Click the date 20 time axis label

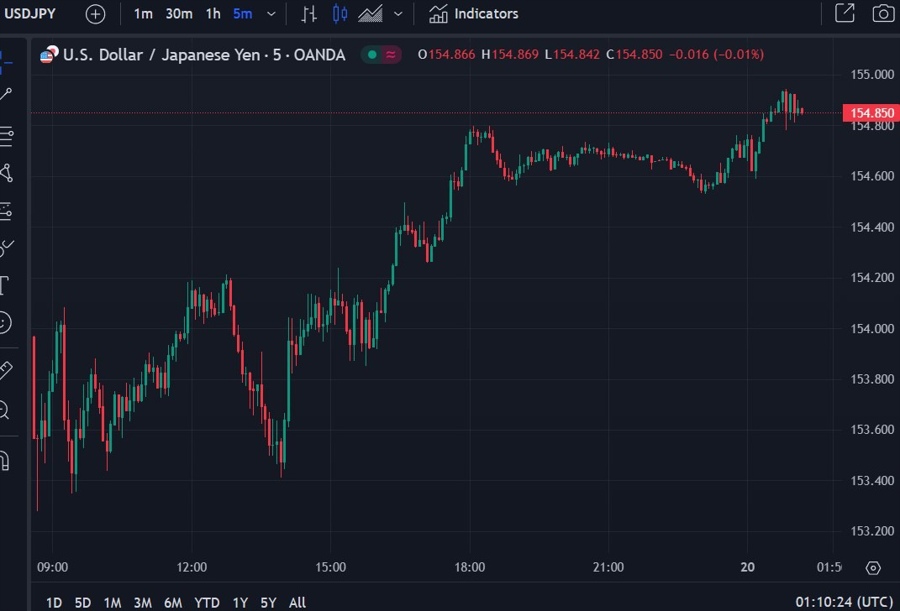click(x=747, y=567)
